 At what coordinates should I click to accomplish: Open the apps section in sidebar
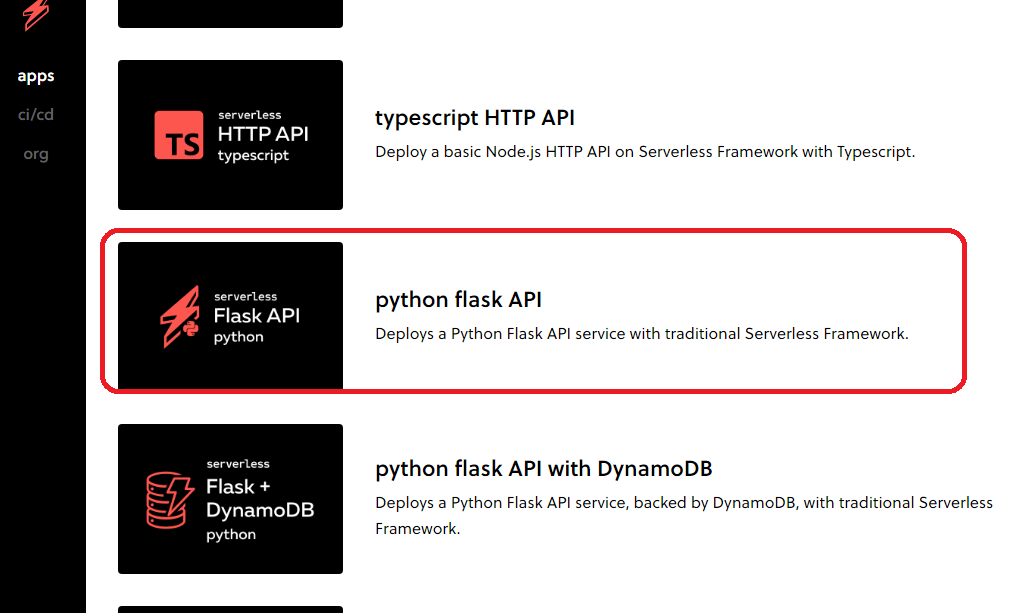pos(36,76)
